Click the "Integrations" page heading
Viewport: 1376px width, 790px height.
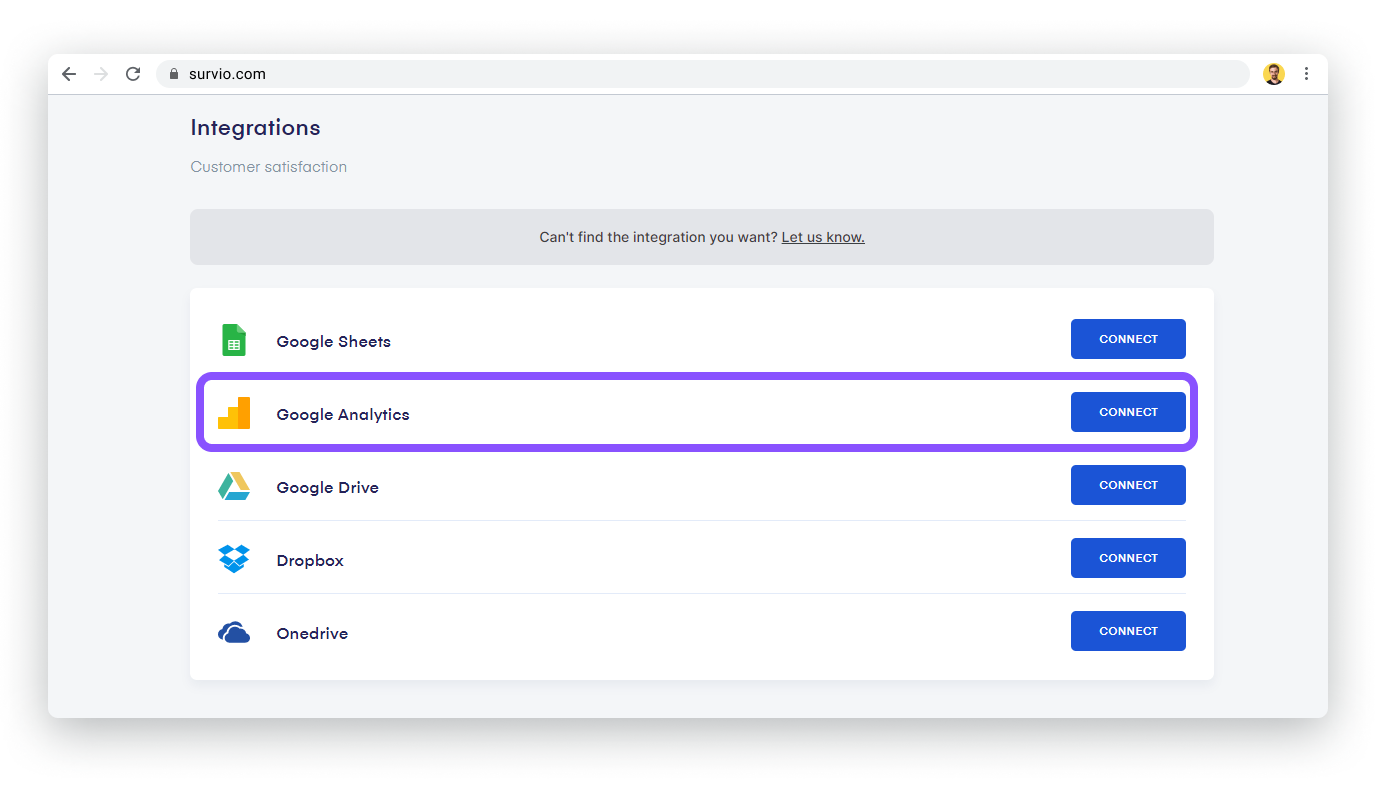pos(255,128)
